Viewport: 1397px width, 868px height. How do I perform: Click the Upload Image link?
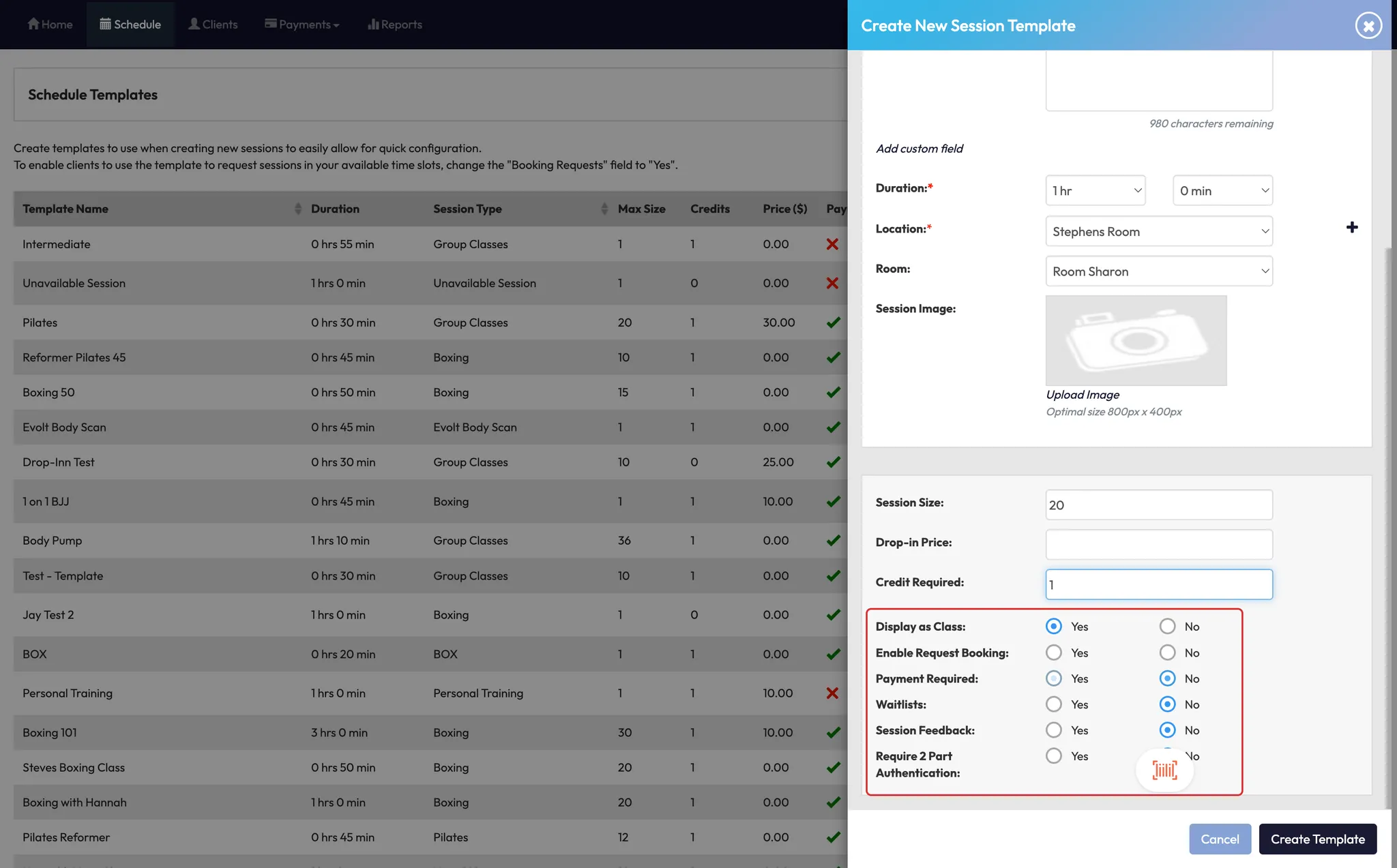coord(1083,395)
